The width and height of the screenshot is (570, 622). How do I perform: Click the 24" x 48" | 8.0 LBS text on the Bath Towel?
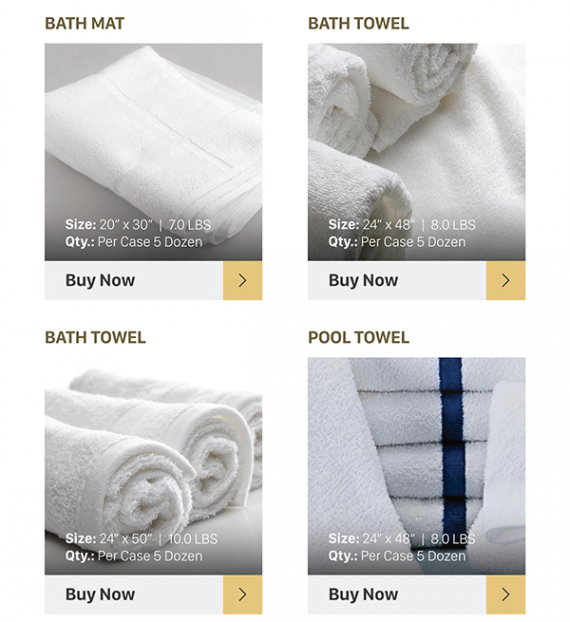(x=419, y=225)
